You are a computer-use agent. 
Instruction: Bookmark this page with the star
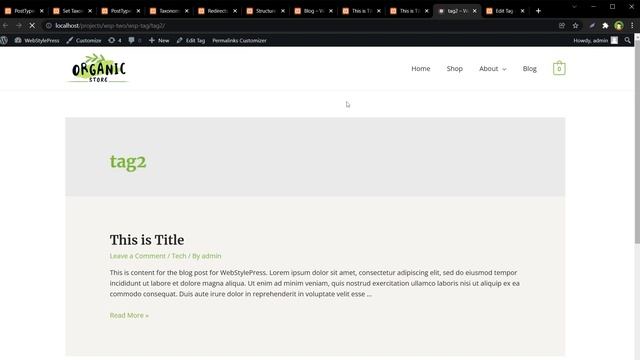(576, 26)
